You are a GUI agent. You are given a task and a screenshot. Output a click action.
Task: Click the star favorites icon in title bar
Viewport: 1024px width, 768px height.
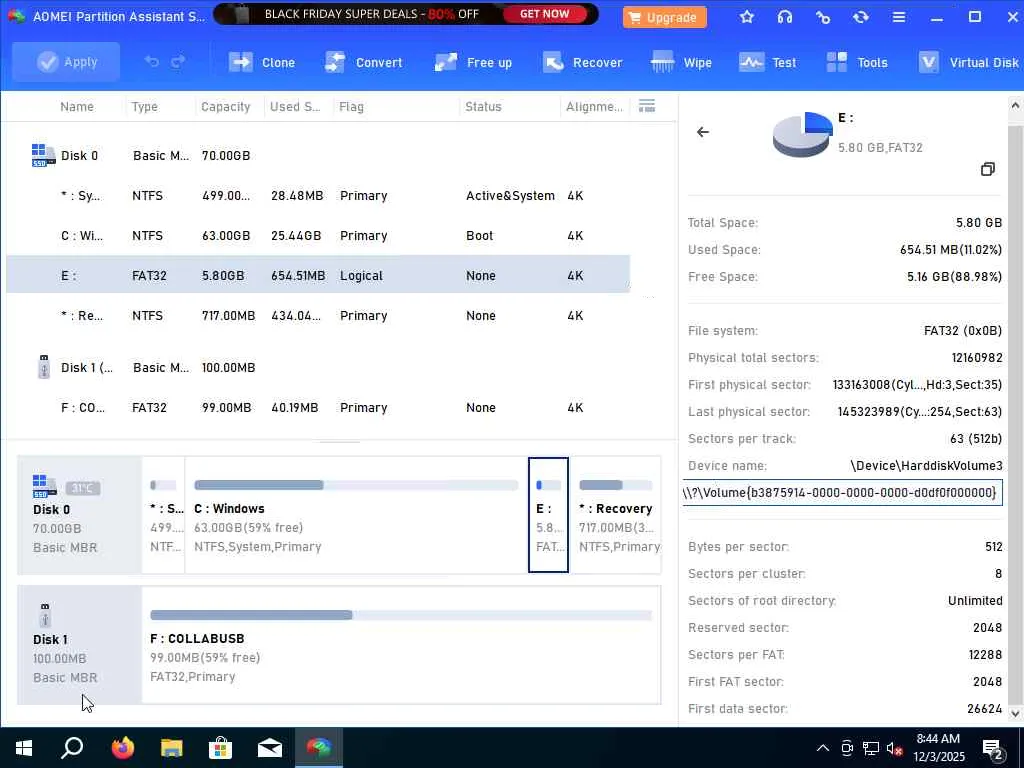pyautogui.click(x=747, y=17)
